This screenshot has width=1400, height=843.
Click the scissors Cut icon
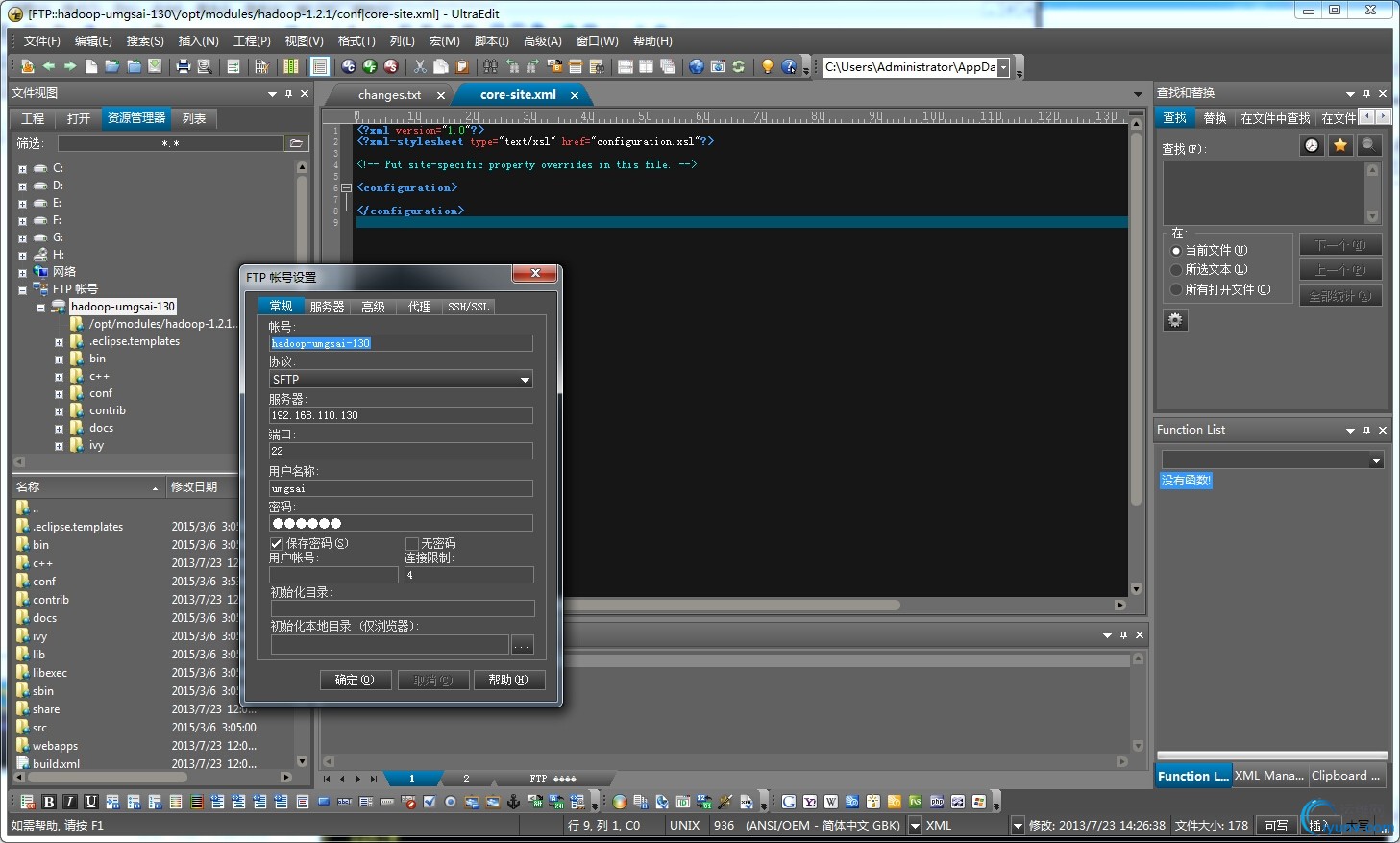(x=420, y=66)
